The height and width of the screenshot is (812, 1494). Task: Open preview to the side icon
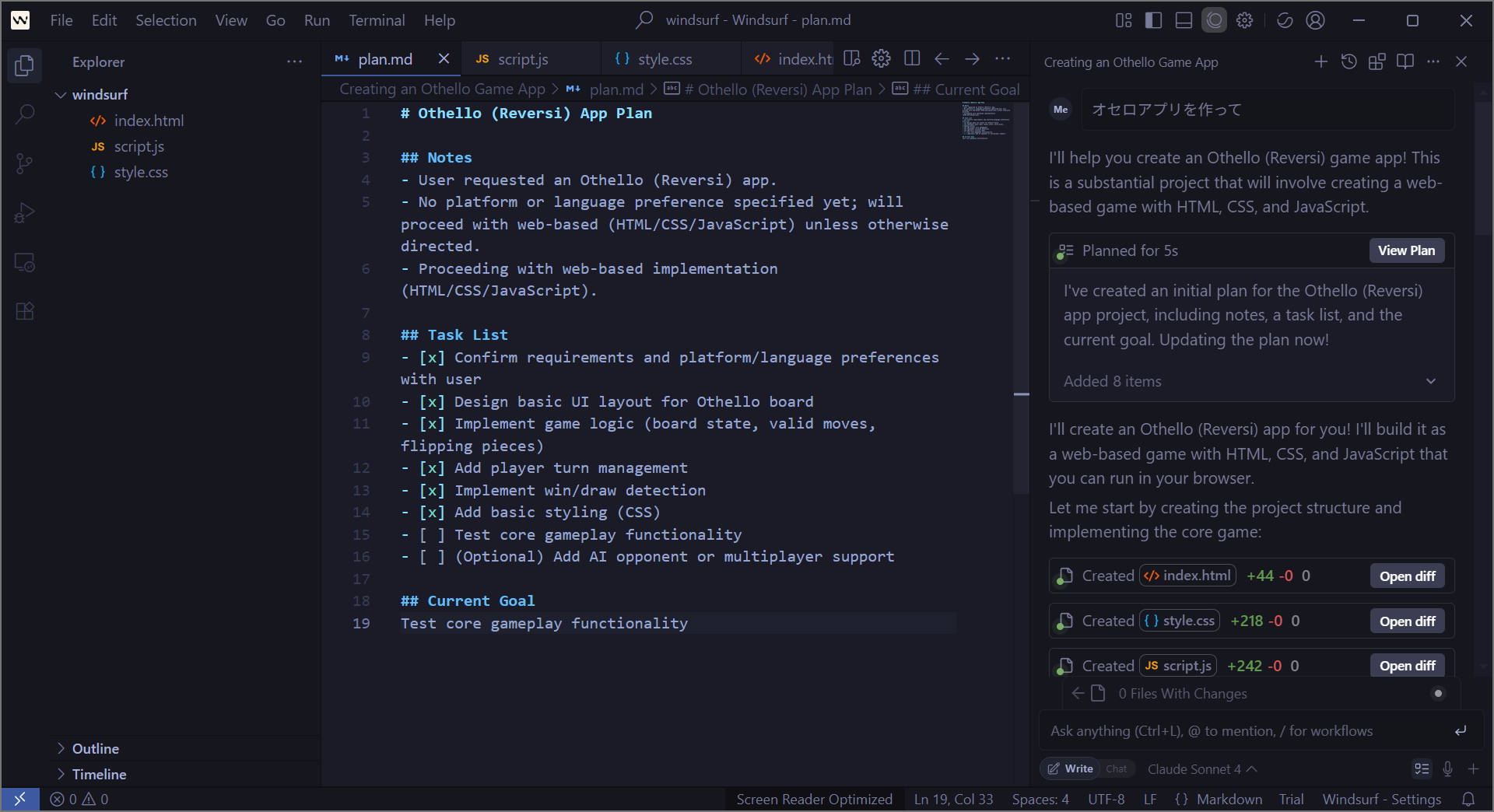[x=851, y=58]
